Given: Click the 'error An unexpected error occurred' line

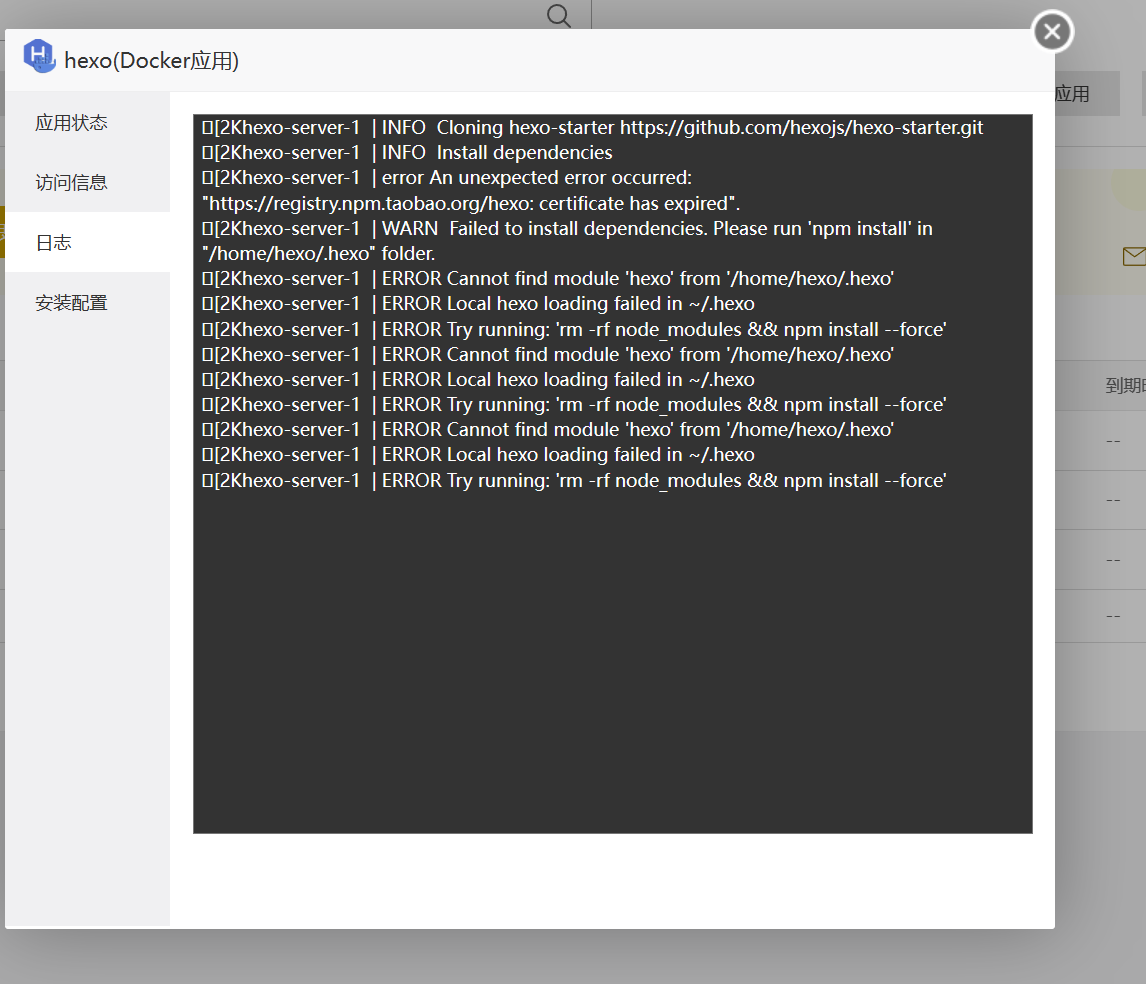Looking at the screenshot, I should [447, 178].
